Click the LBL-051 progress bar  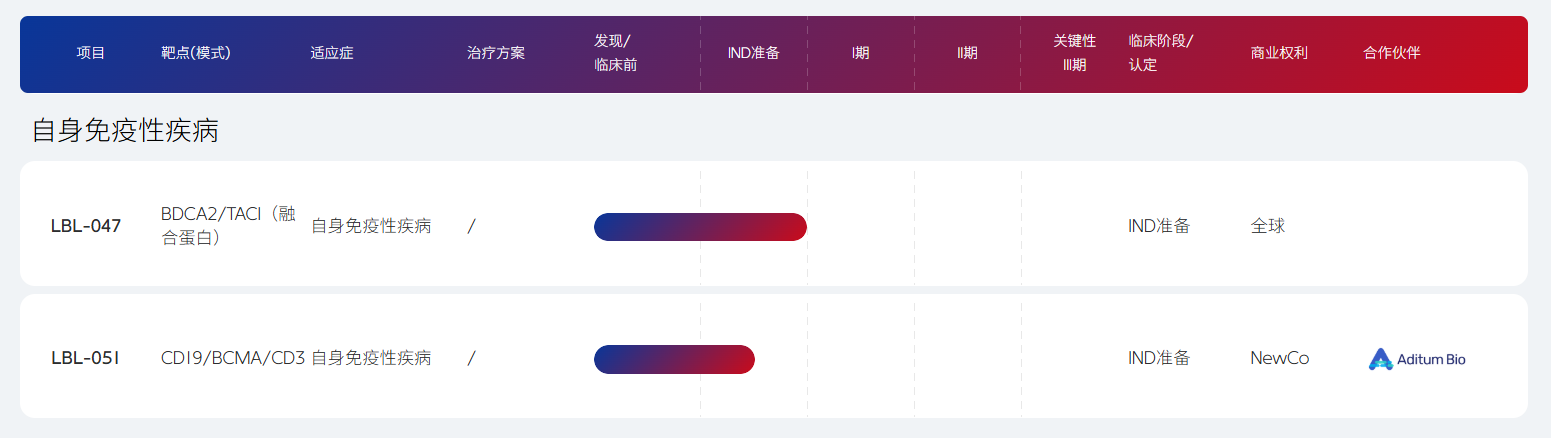click(x=674, y=359)
